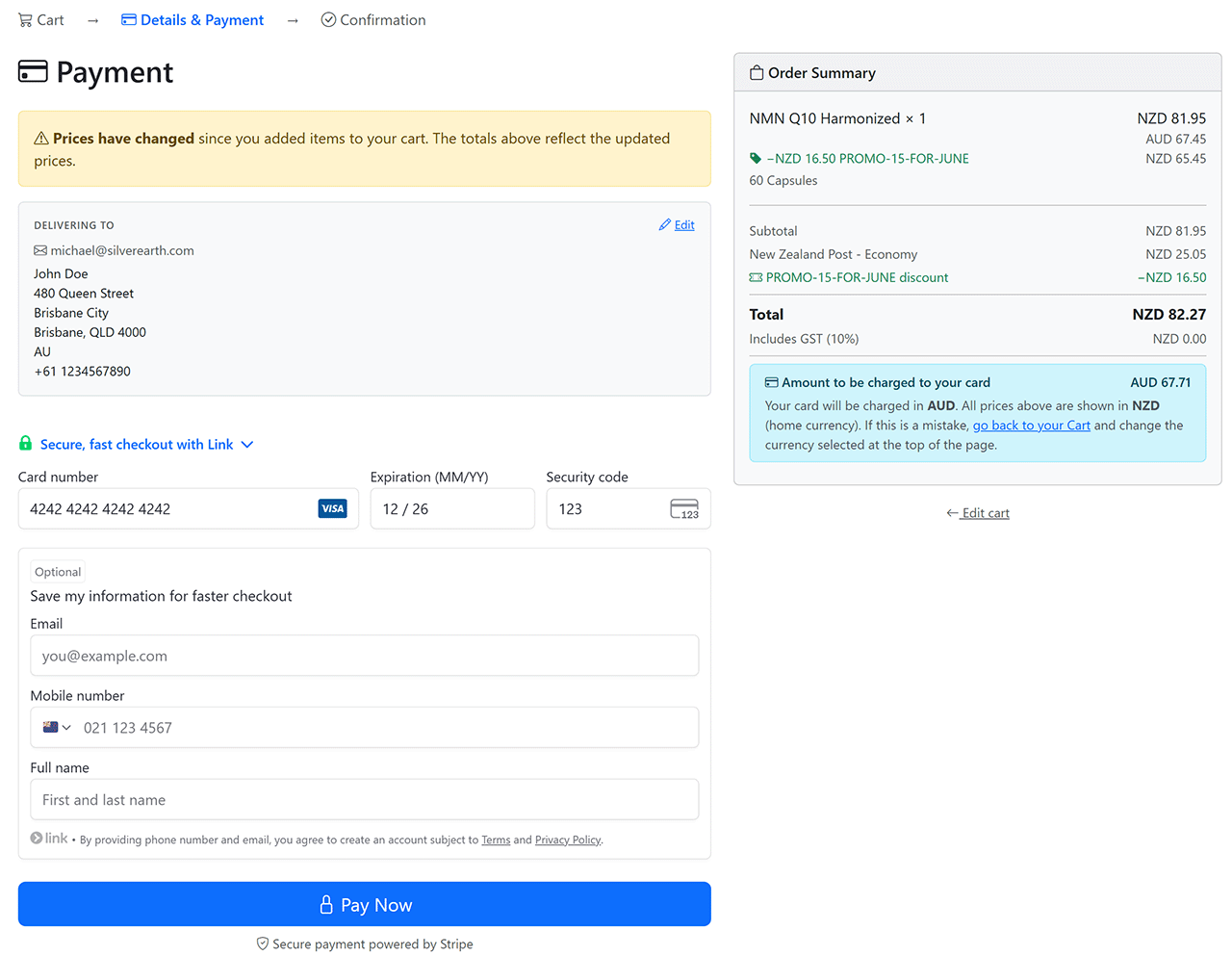The width and height of the screenshot is (1232, 956).
Task: Click the Includes GST (10%) label
Action: [x=804, y=339]
